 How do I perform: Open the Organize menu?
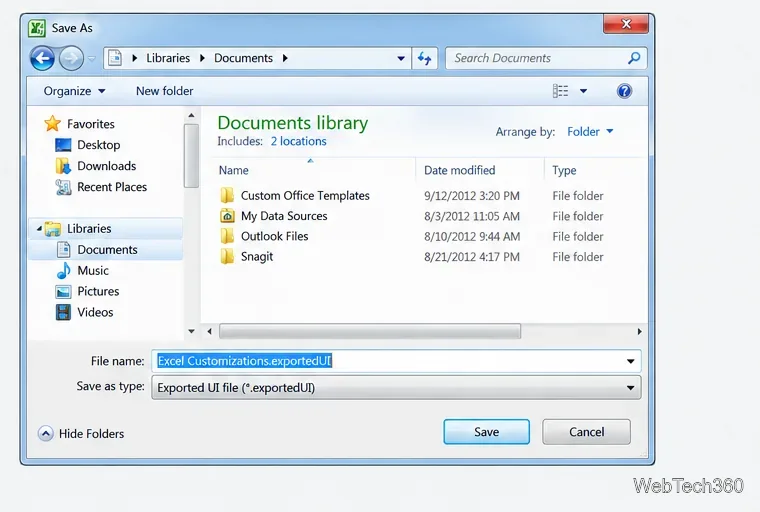point(74,91)
